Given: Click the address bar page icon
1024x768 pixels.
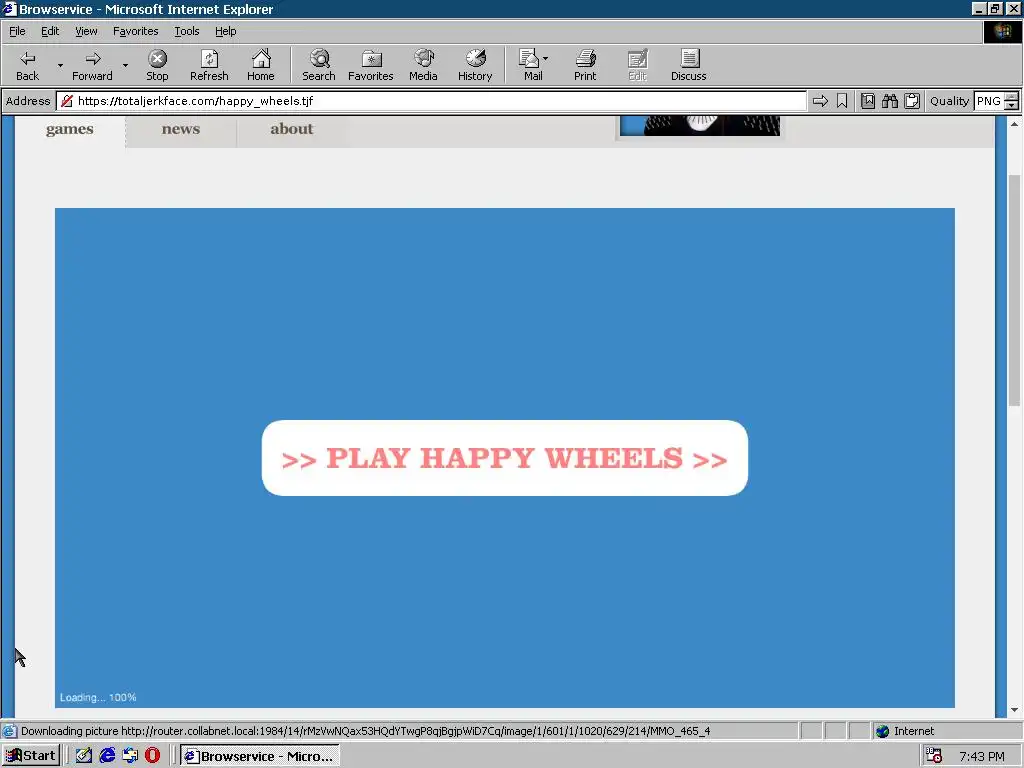Looking at the screenshot, I should pos(67,101).
